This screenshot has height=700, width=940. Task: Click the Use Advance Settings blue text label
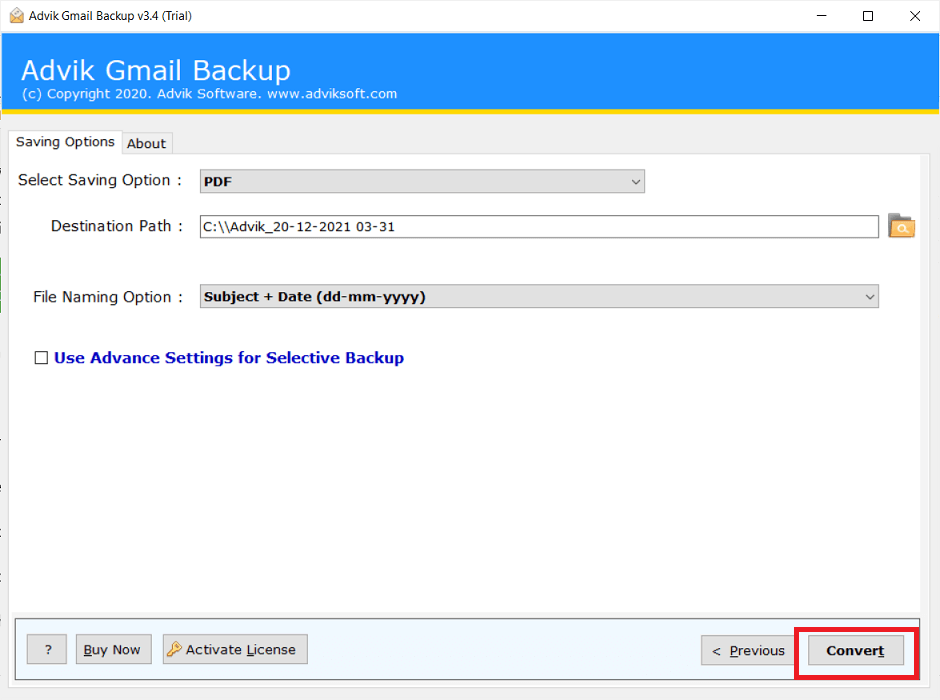229,358
